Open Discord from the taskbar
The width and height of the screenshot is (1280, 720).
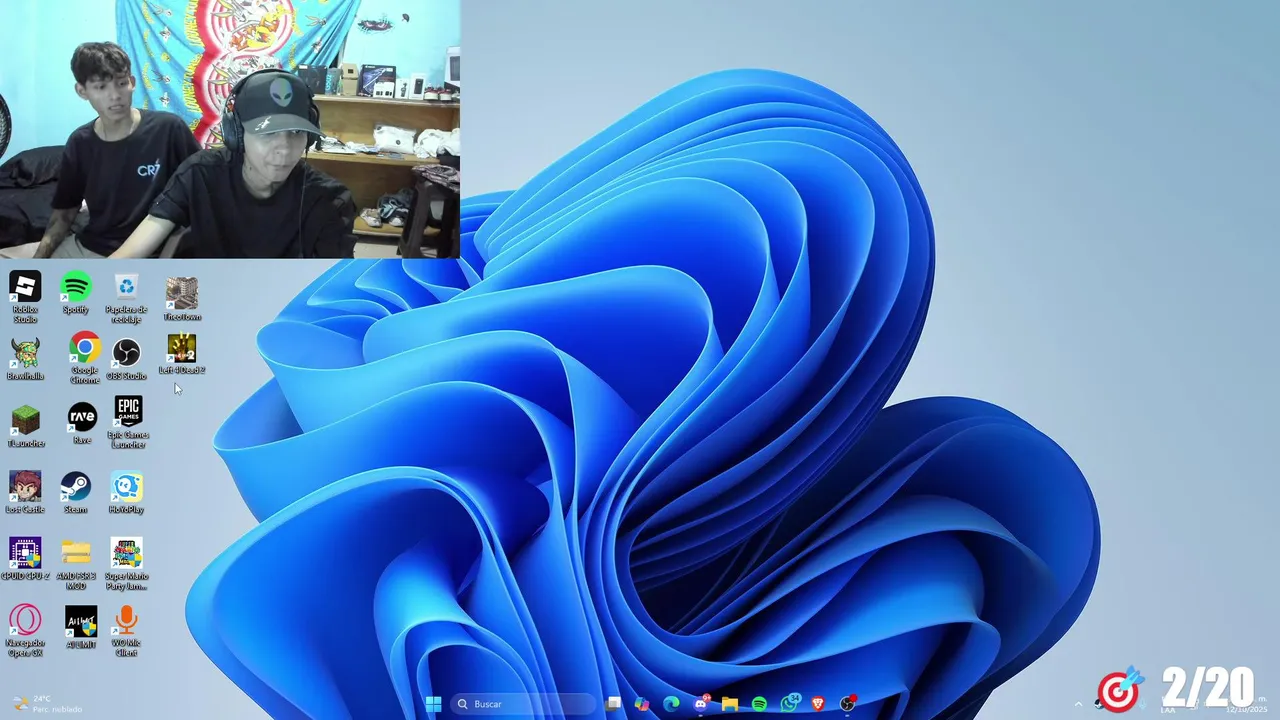[x=701, y=704]
